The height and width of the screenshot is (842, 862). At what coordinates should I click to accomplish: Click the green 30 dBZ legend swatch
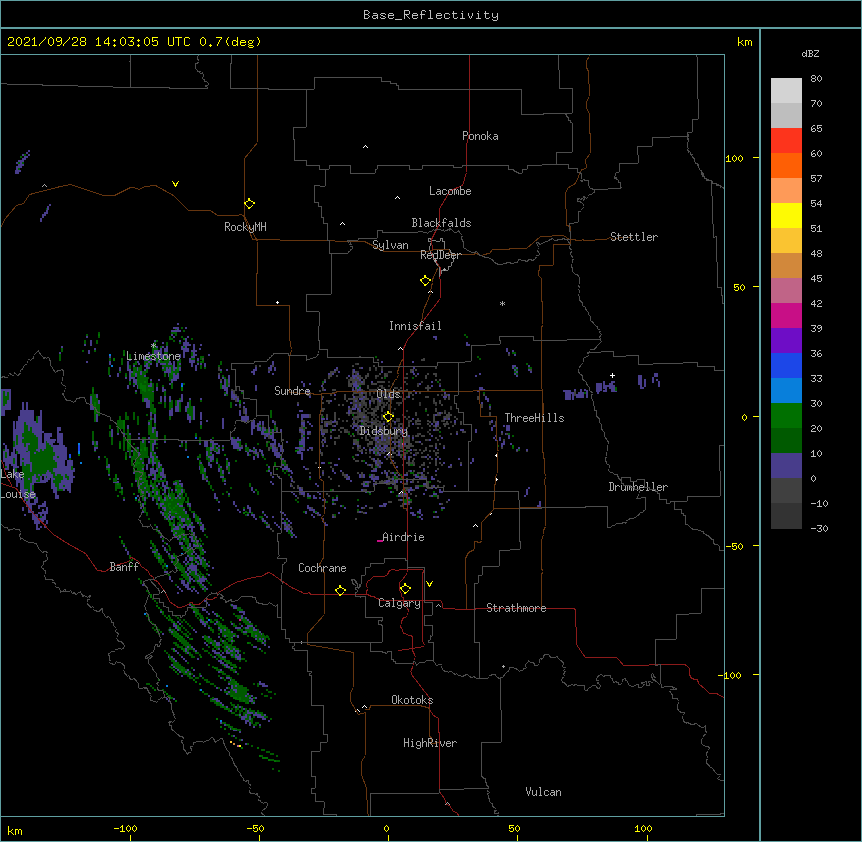[x=786, y=416]
